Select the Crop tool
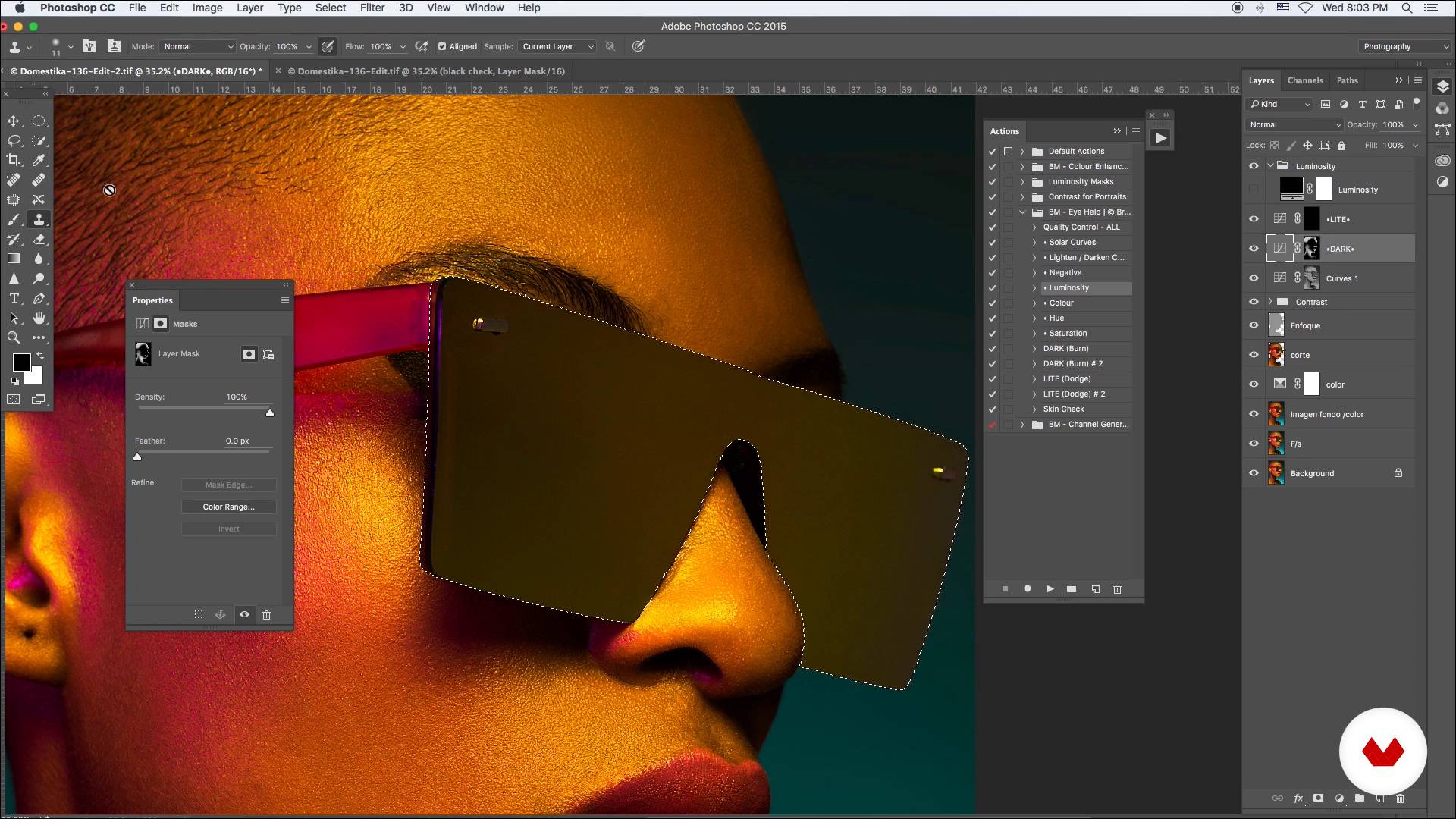1456x819 pixels. tap(14, 160)
